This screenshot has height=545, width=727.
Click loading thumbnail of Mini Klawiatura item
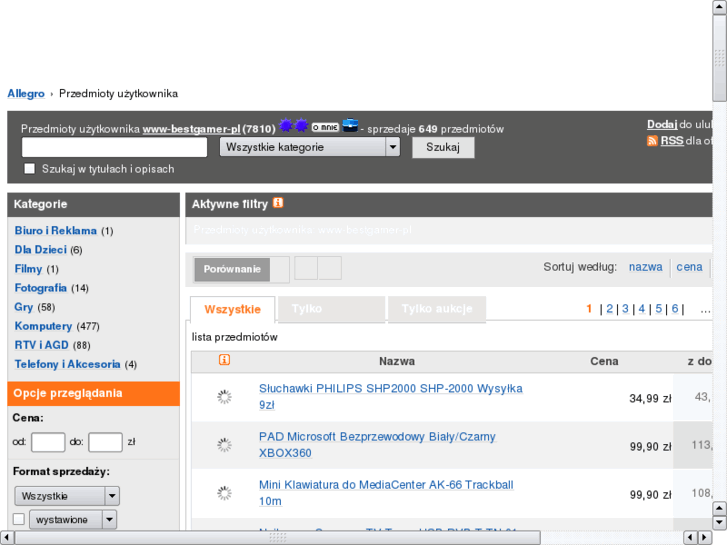tap(224, 494)
